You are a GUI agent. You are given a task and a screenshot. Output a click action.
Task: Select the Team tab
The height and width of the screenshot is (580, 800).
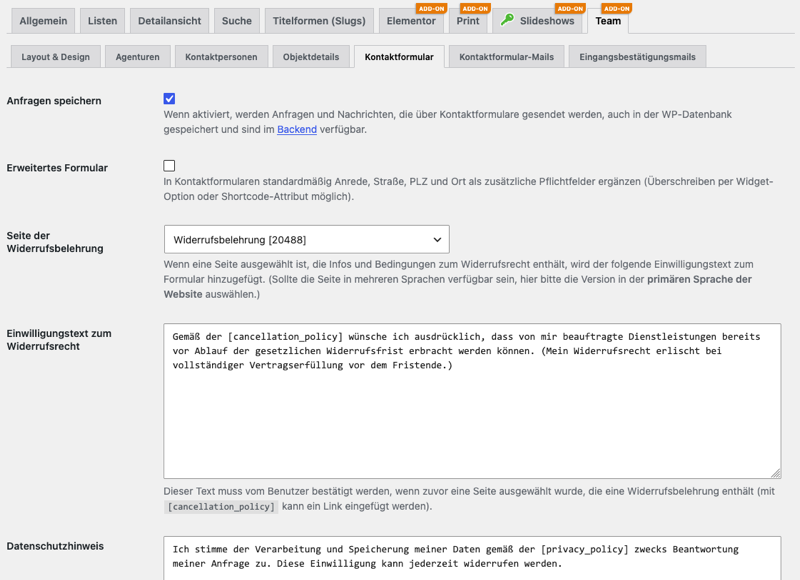click(x=608, y=21)
